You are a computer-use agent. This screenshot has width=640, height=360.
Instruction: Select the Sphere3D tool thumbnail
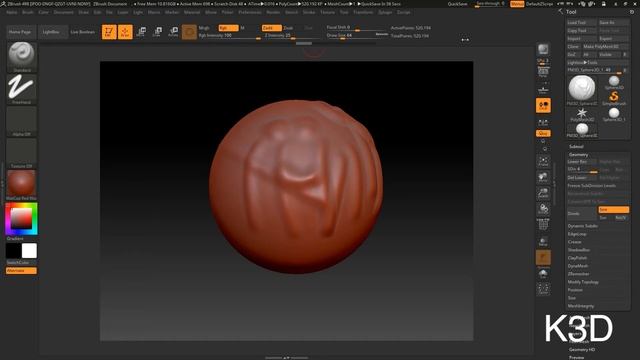pyautogui.click(x=614, y=82)
